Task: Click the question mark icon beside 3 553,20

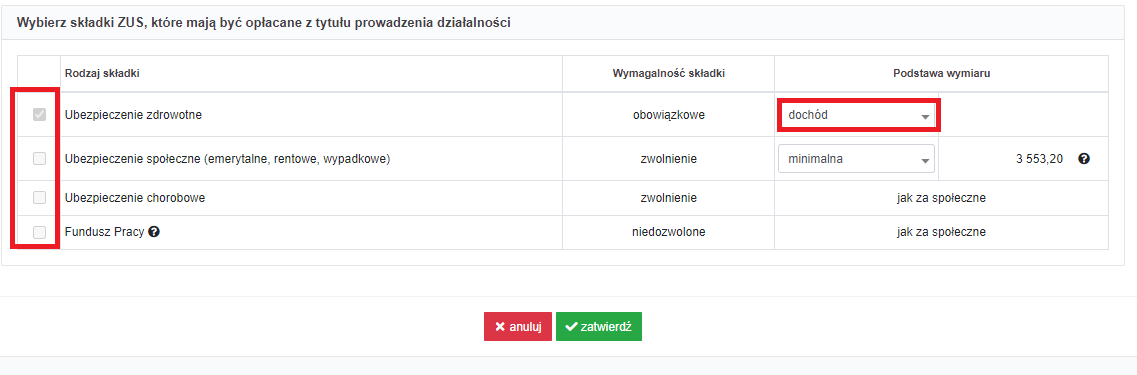Action: tap(1084, 159)
